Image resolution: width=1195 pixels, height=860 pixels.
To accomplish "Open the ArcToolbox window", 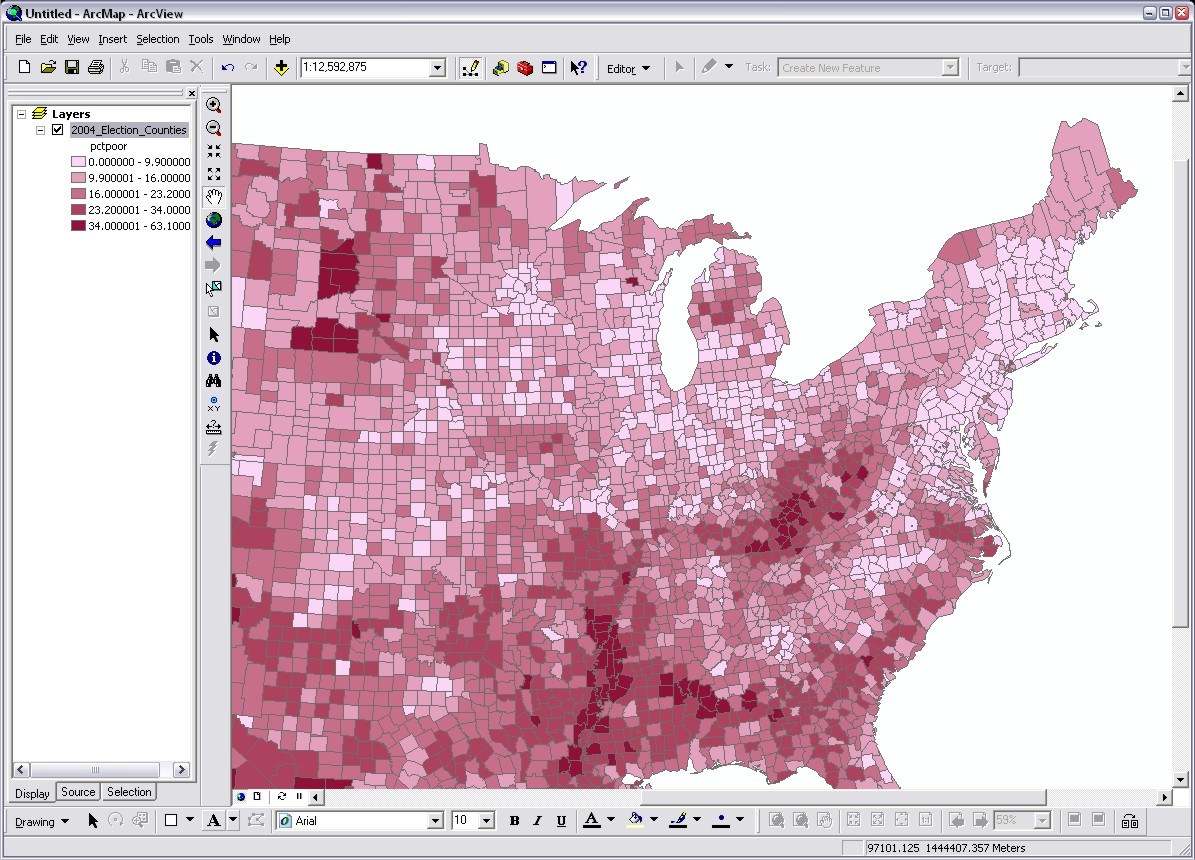I will [524, 67].
